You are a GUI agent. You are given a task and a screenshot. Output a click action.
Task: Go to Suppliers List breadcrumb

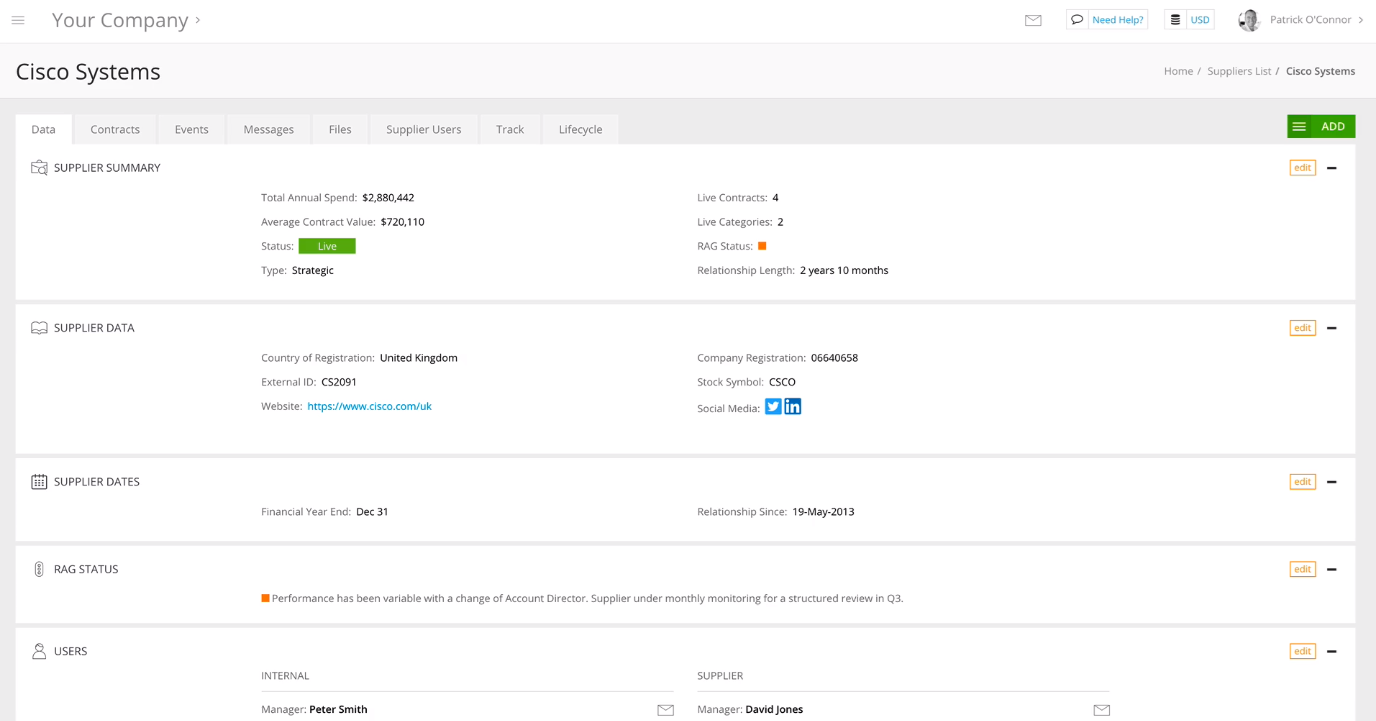(x=1239, y=71)
